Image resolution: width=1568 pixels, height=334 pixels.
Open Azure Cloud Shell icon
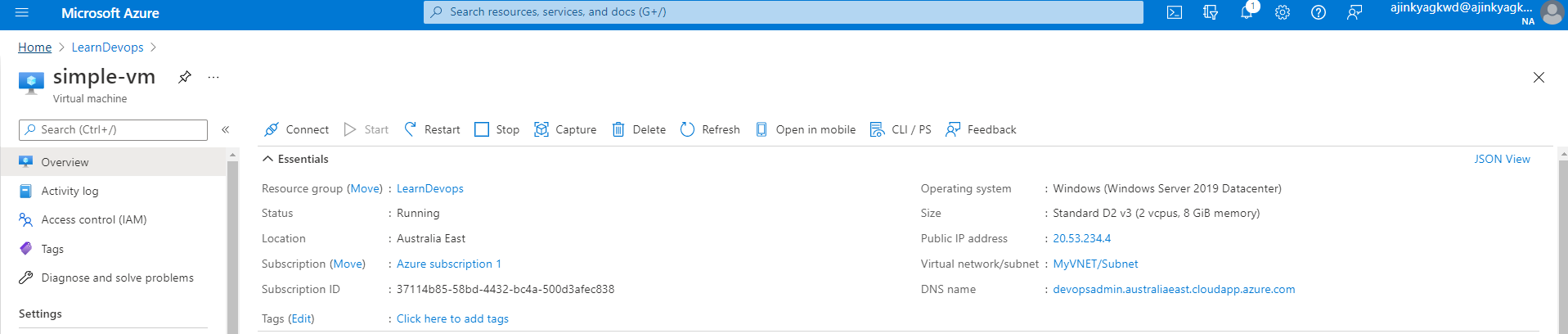click(x=1175, y=12)
